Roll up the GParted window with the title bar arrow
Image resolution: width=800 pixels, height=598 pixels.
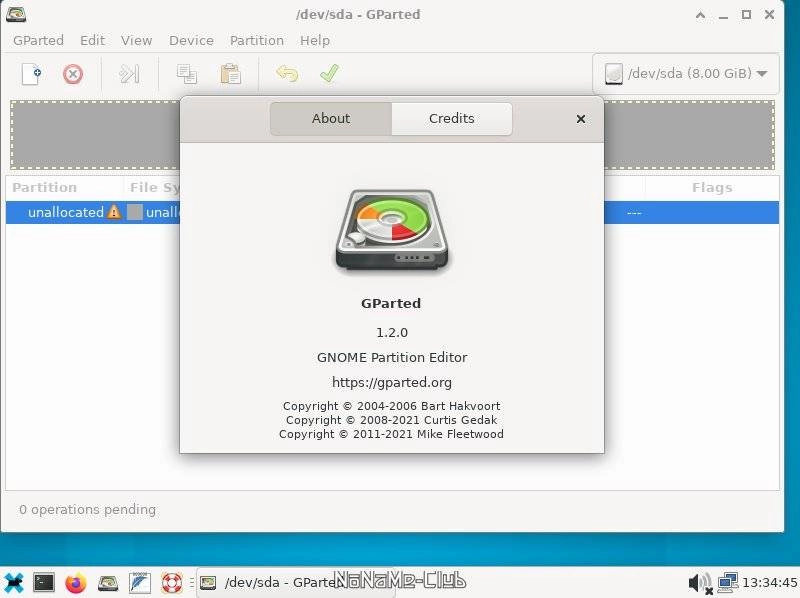[x=701, y=15]
